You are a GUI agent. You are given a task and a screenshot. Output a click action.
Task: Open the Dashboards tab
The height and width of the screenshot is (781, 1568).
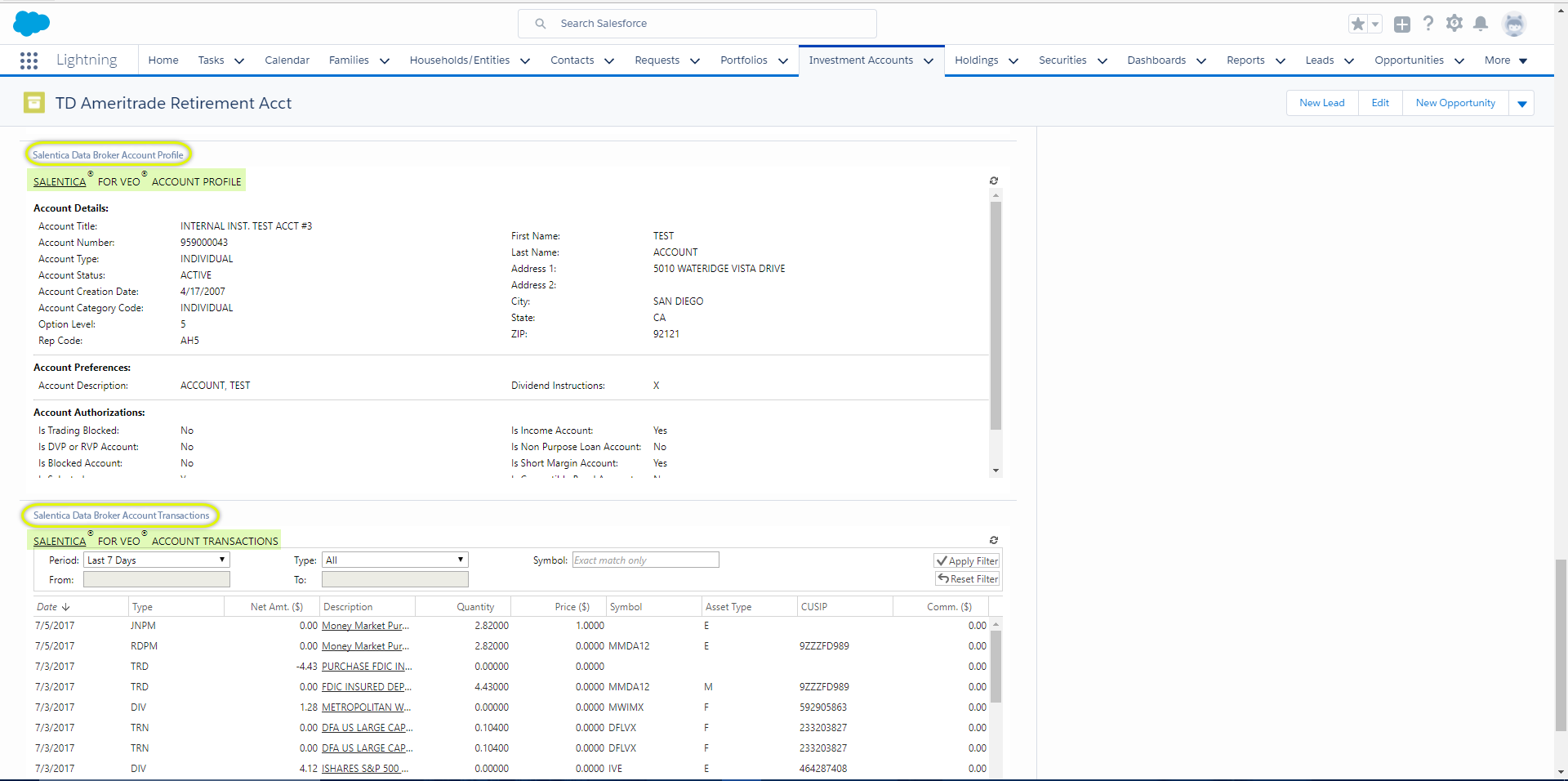[1156, 60]
